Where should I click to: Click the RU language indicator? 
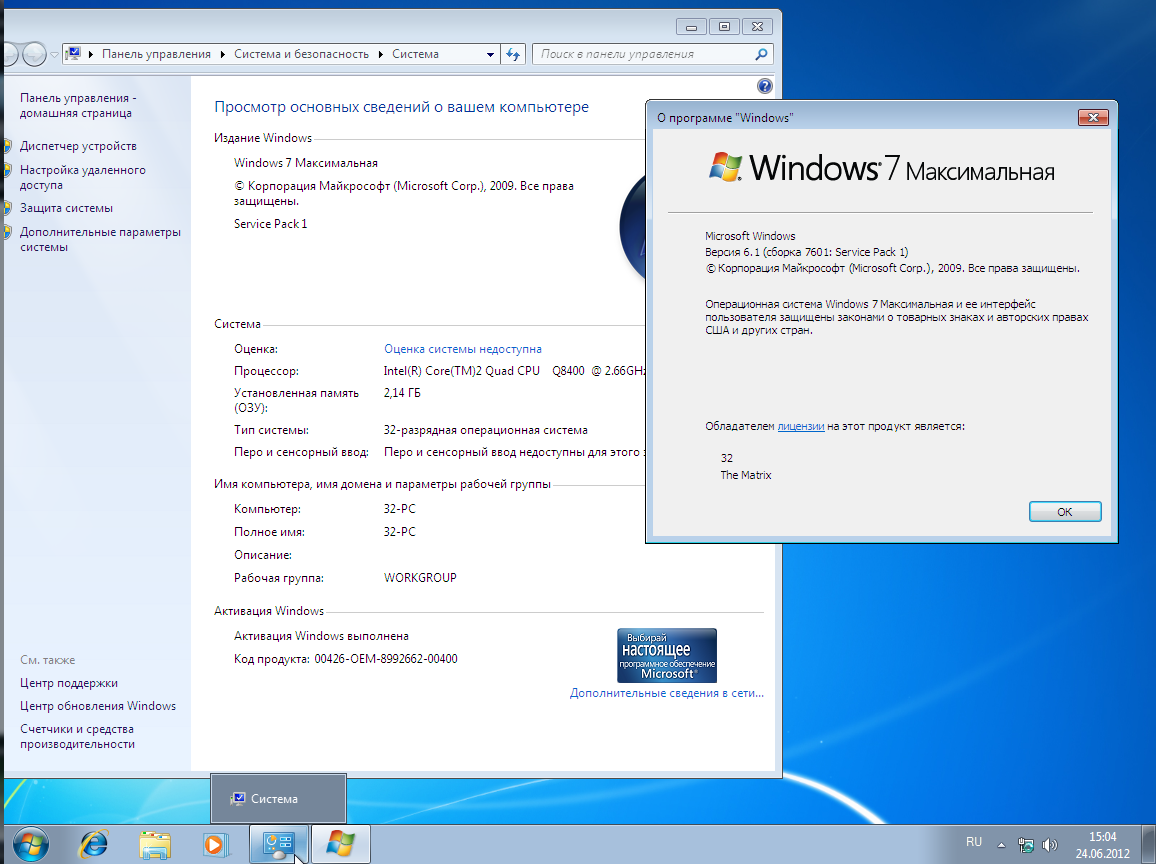click(x=974, y=842)
